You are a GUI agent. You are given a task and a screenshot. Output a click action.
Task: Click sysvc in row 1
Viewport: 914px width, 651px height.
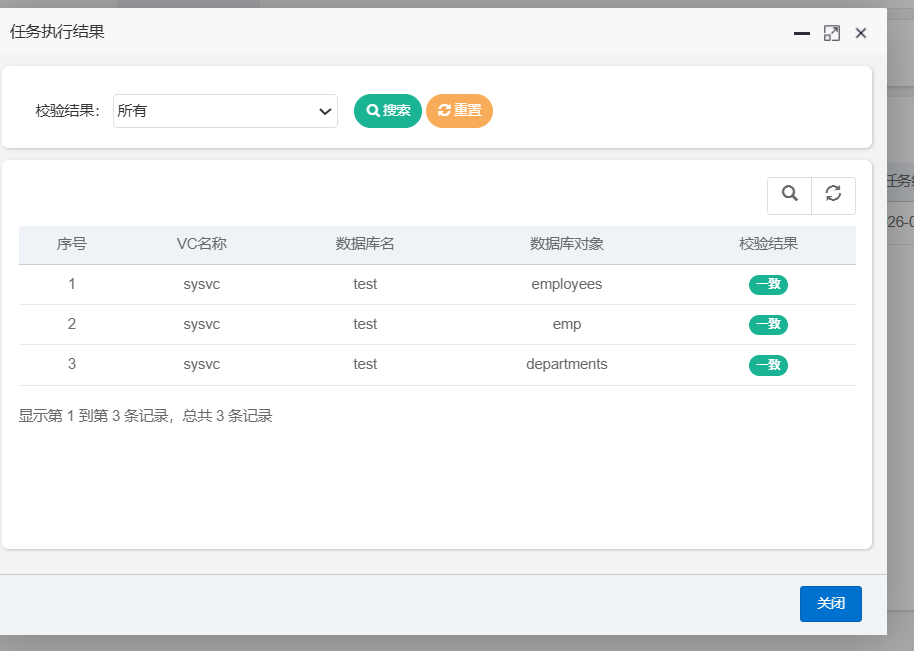(202, 284)
